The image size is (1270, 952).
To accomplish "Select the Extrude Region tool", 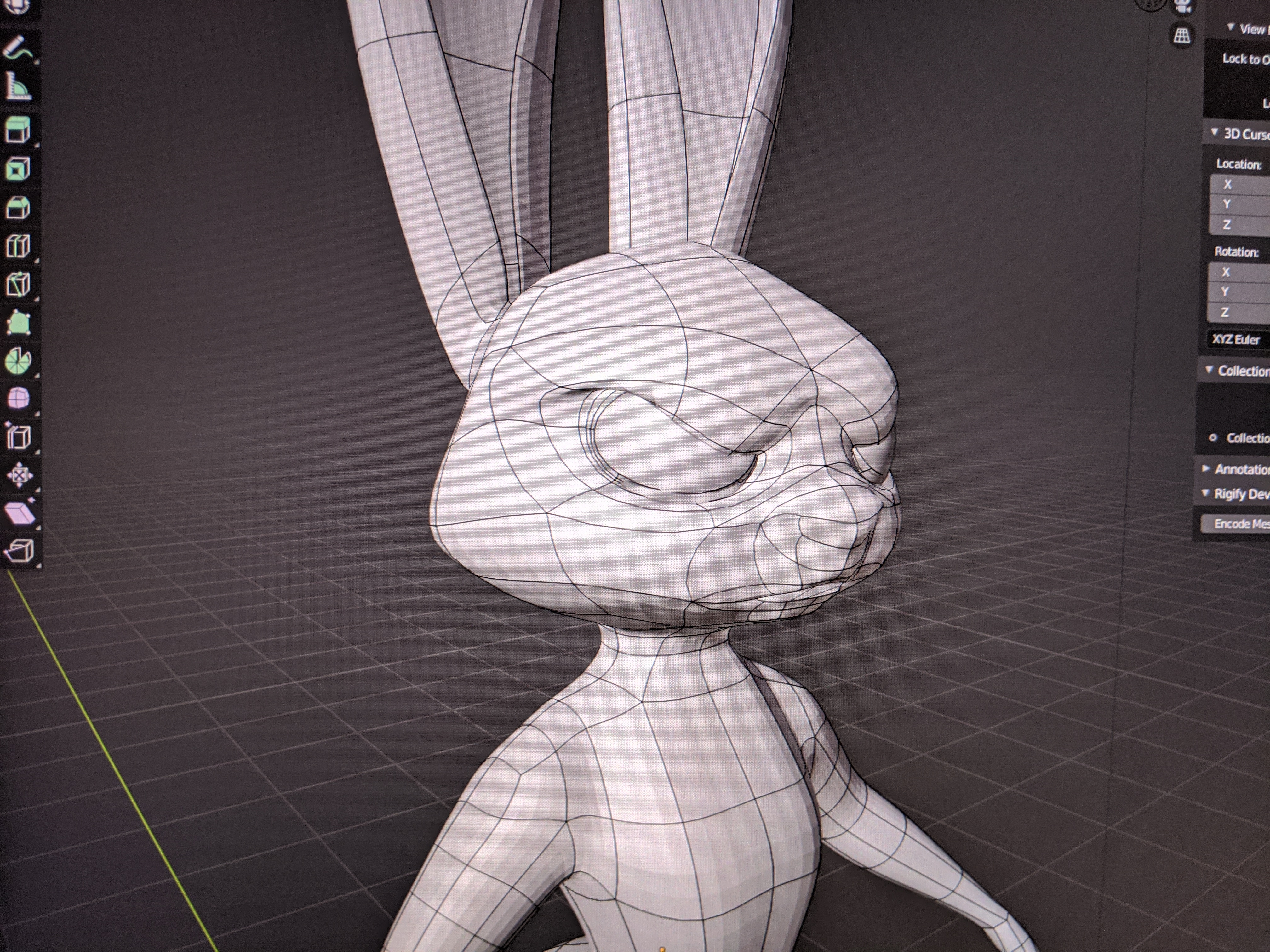I will click(x=17, y=130).
